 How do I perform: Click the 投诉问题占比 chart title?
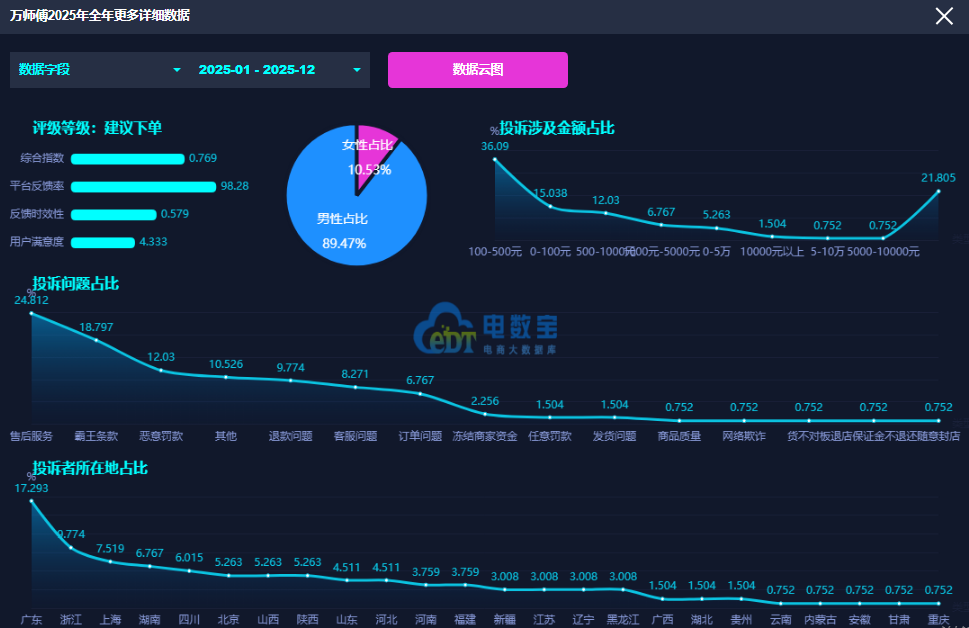(x=76, y=284)
